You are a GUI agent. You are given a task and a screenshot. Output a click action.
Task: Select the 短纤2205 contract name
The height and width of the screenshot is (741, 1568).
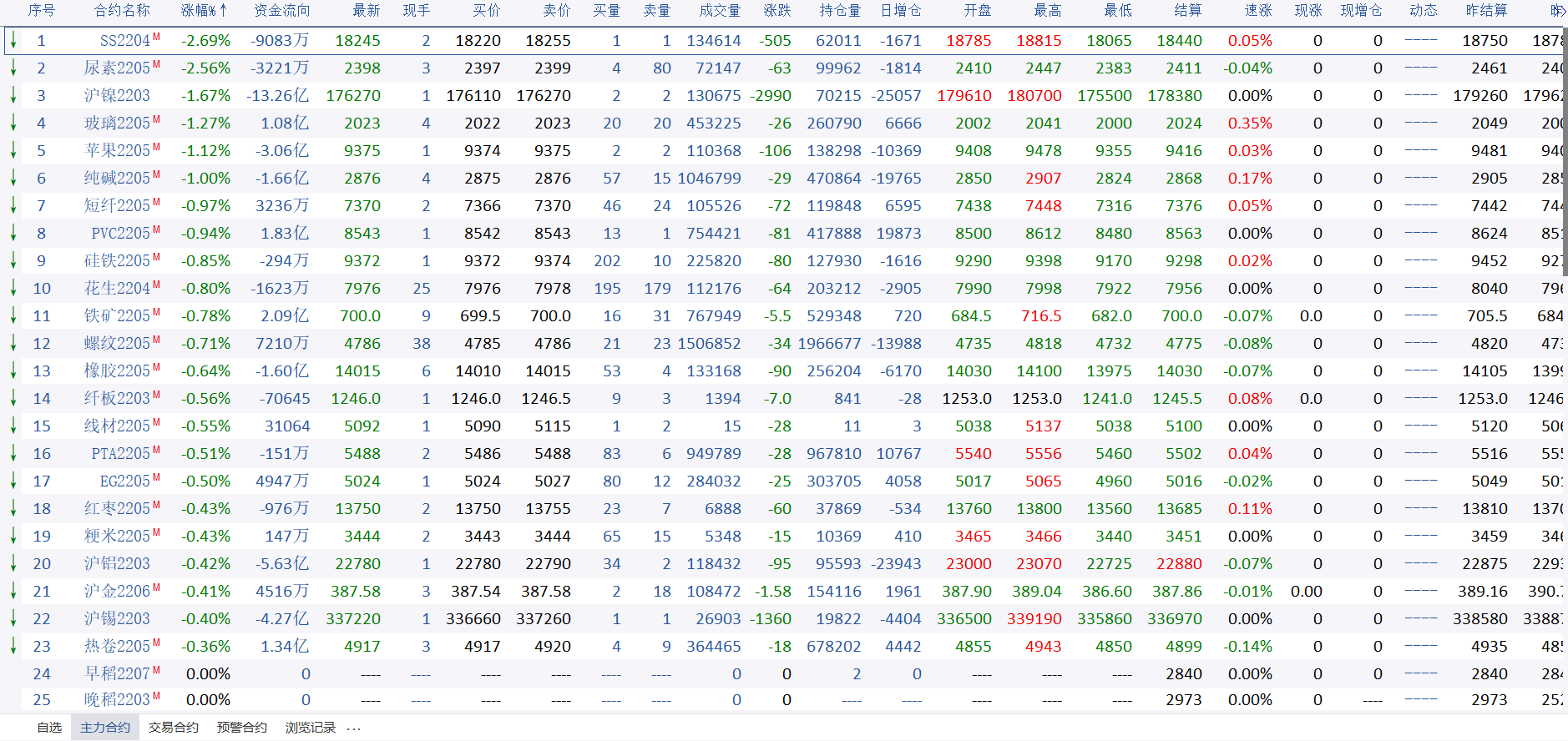pos(117,205)
